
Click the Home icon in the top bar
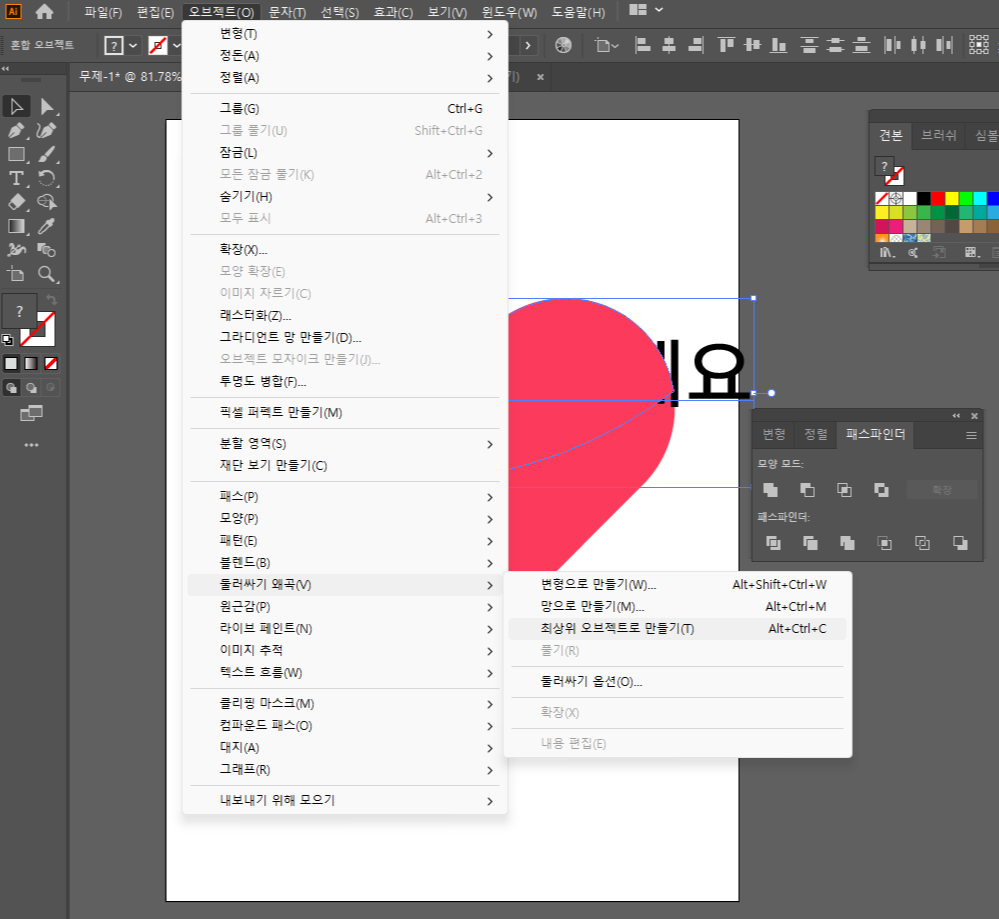pyautogui.click(x=42, y=12)
